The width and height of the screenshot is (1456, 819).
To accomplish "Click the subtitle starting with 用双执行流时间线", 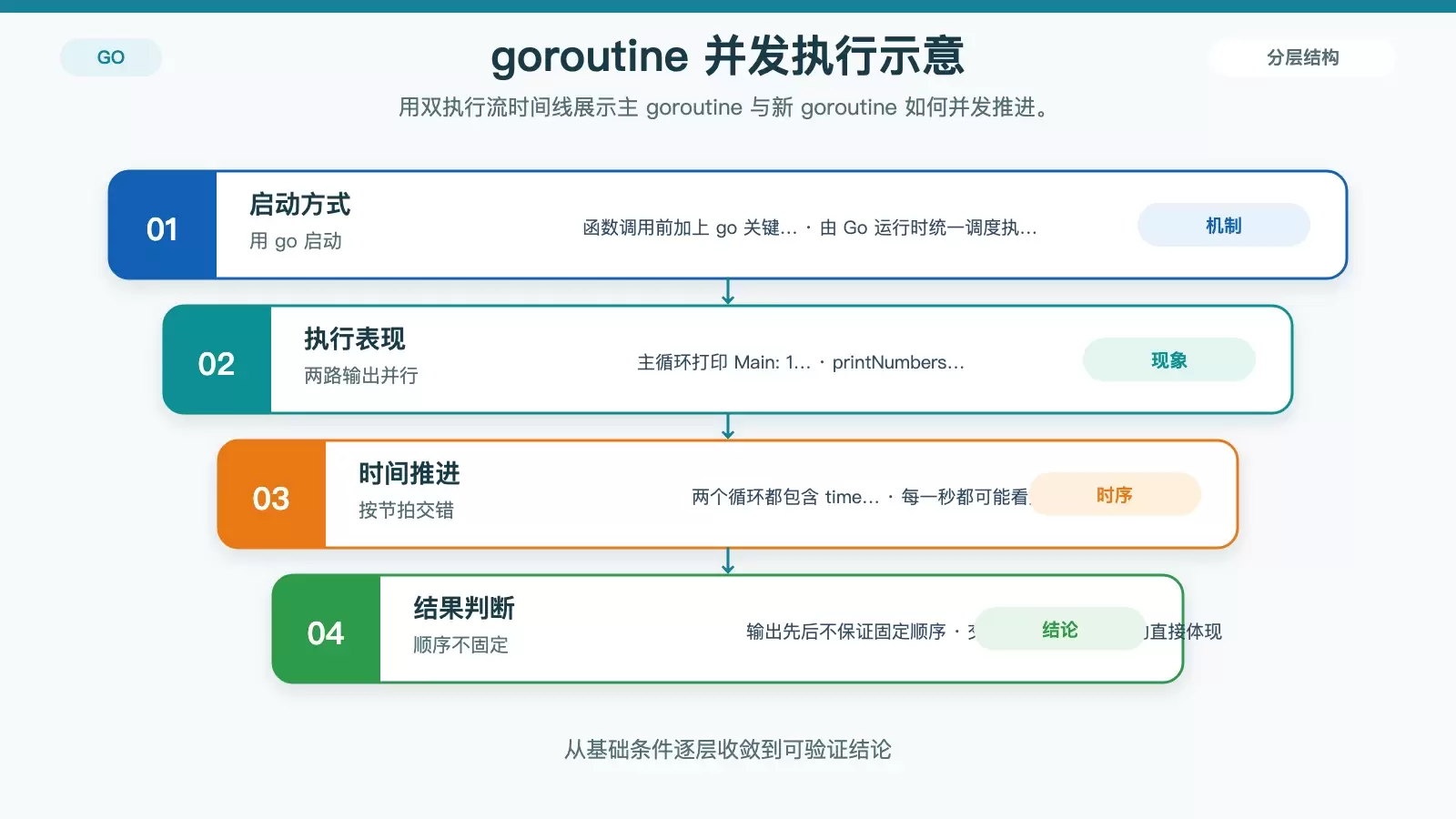I will pos(727,107).
